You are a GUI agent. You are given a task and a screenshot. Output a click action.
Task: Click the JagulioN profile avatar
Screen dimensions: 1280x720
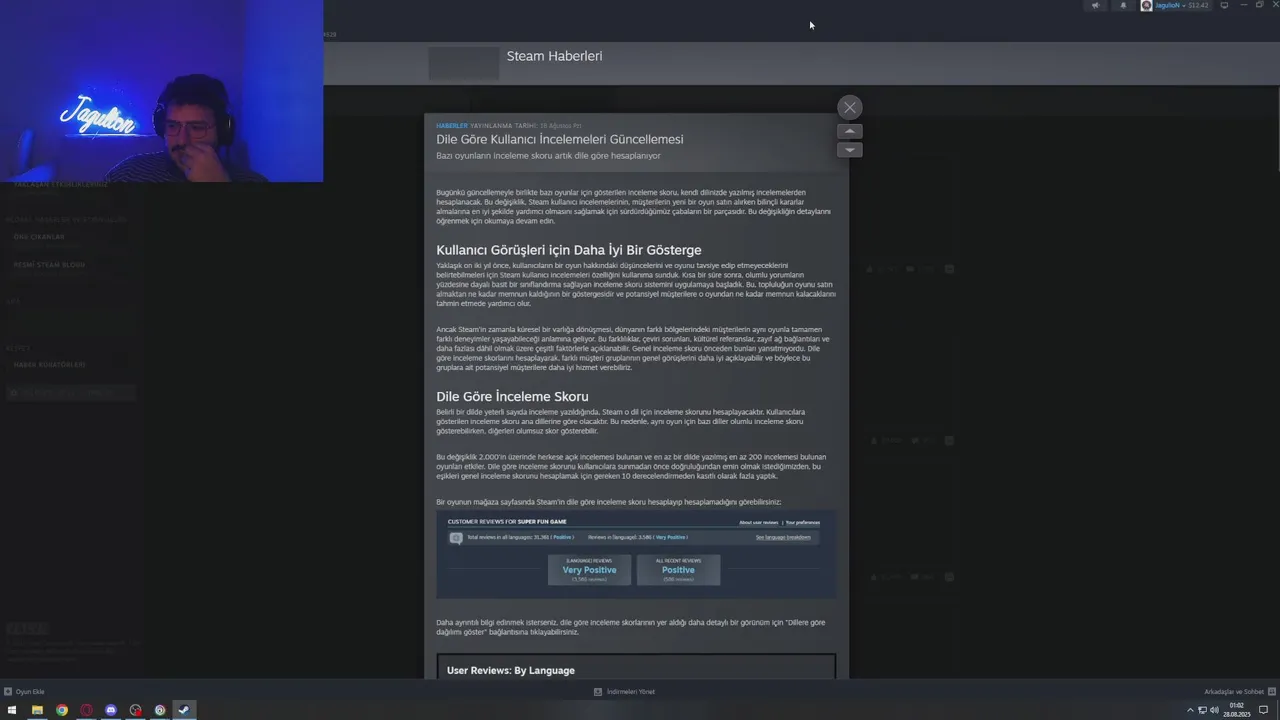[1146, 5]
